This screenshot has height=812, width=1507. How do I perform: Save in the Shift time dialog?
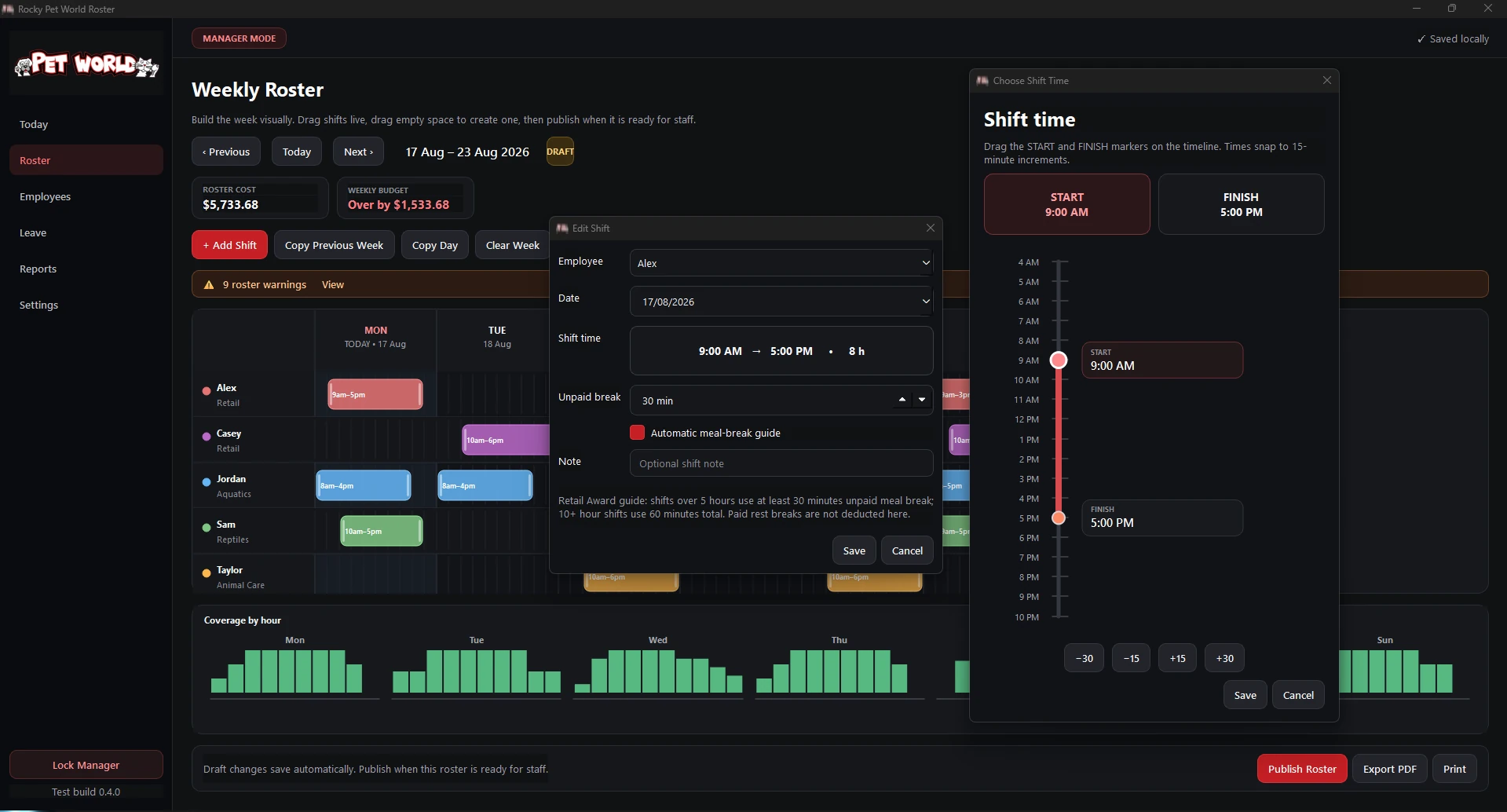point(1245,695)
